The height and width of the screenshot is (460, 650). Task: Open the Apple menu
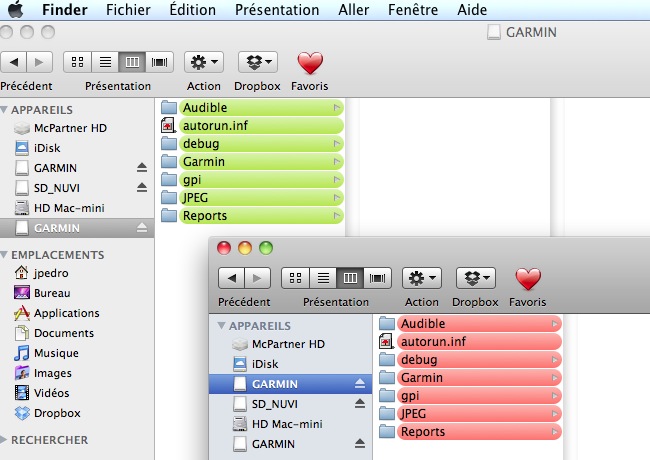click(16, 9)
